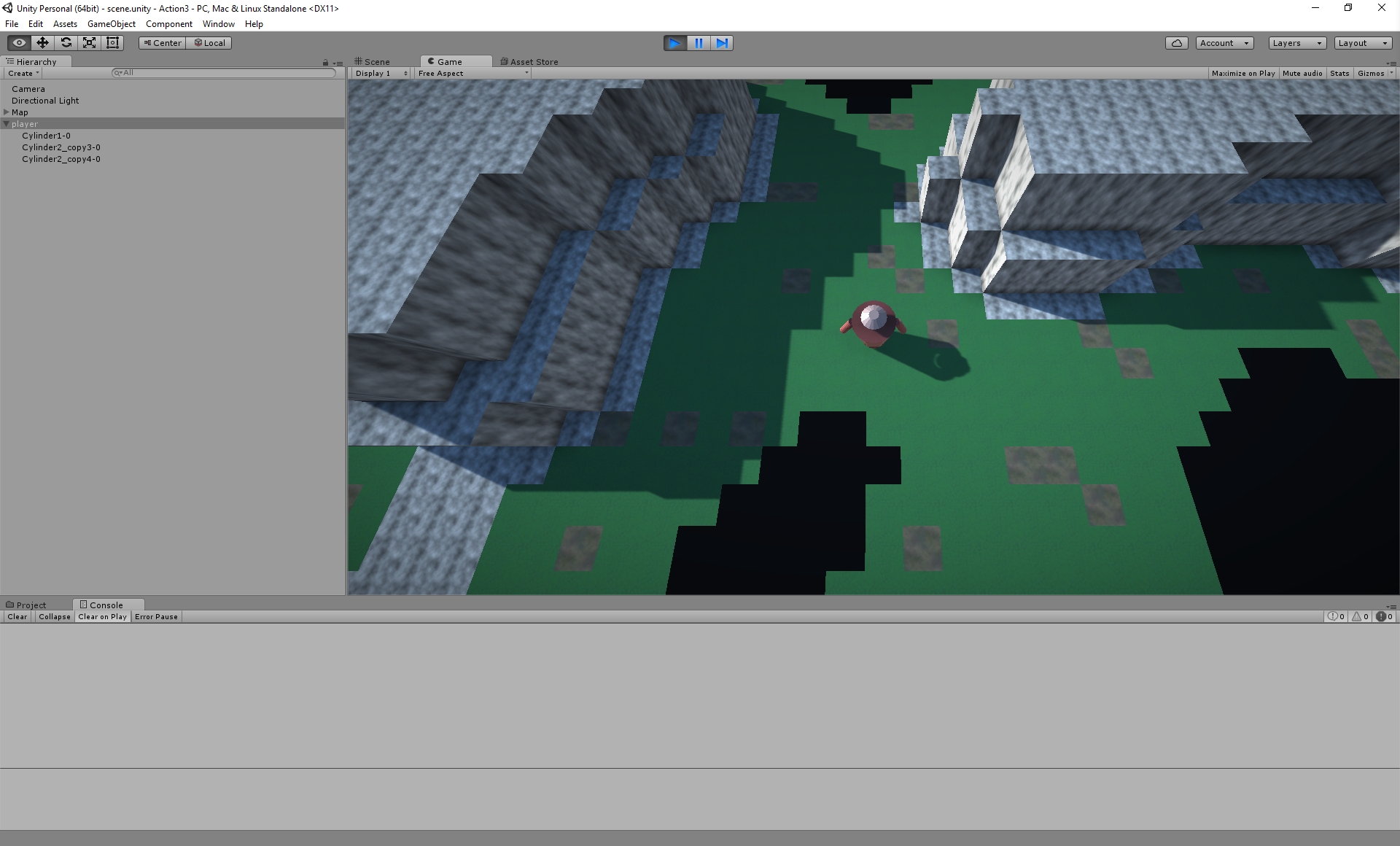The image size is (1400, 846).
Task: Select the Rotate tool
Action: (66, 43)
